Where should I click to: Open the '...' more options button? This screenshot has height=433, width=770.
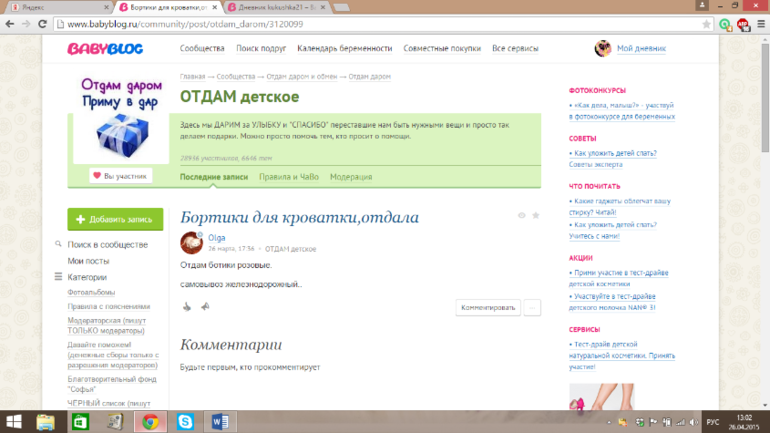(532, 307)
